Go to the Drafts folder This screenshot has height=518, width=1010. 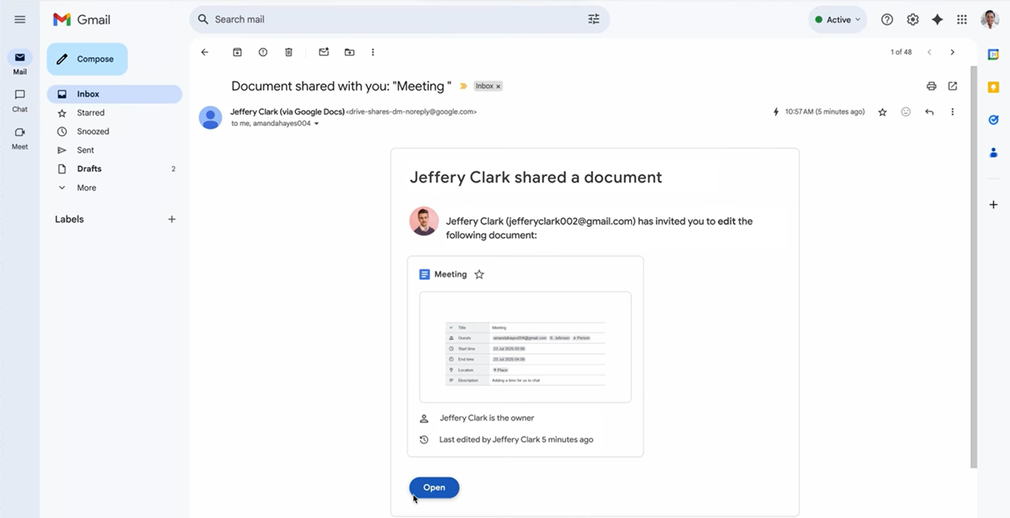tap(89, 169)
